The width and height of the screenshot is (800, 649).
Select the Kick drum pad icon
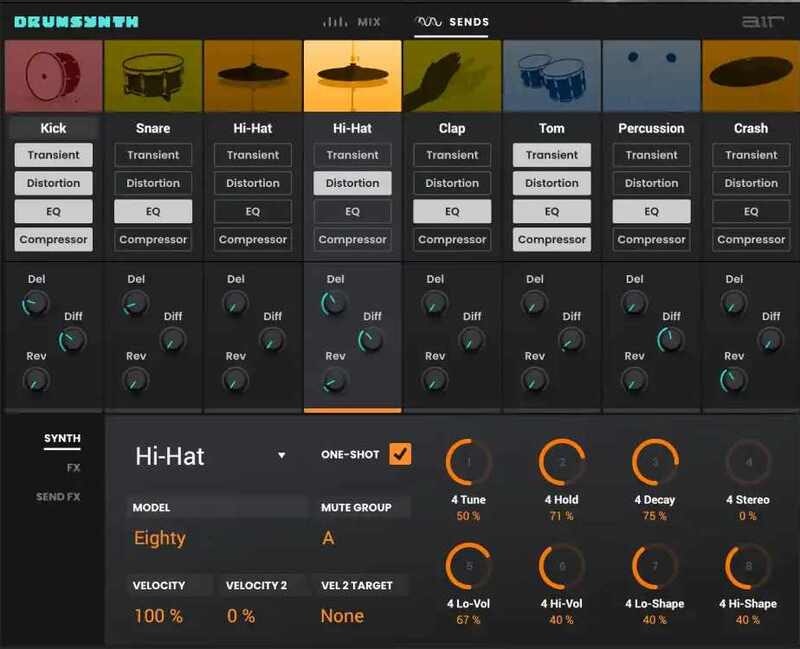(x=53, y=76)
